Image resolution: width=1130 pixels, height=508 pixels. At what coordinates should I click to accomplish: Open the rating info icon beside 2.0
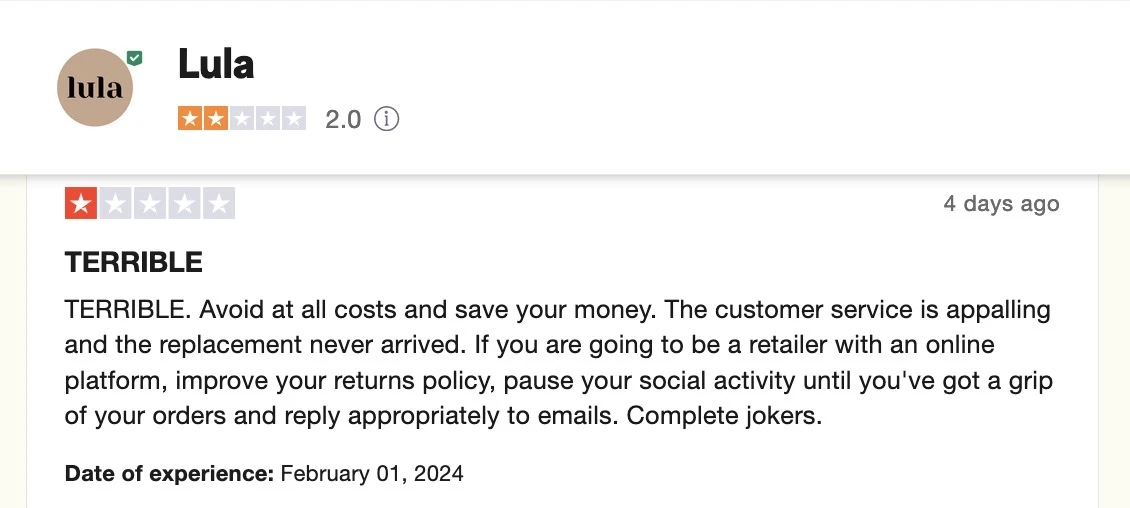pos(386,118)
